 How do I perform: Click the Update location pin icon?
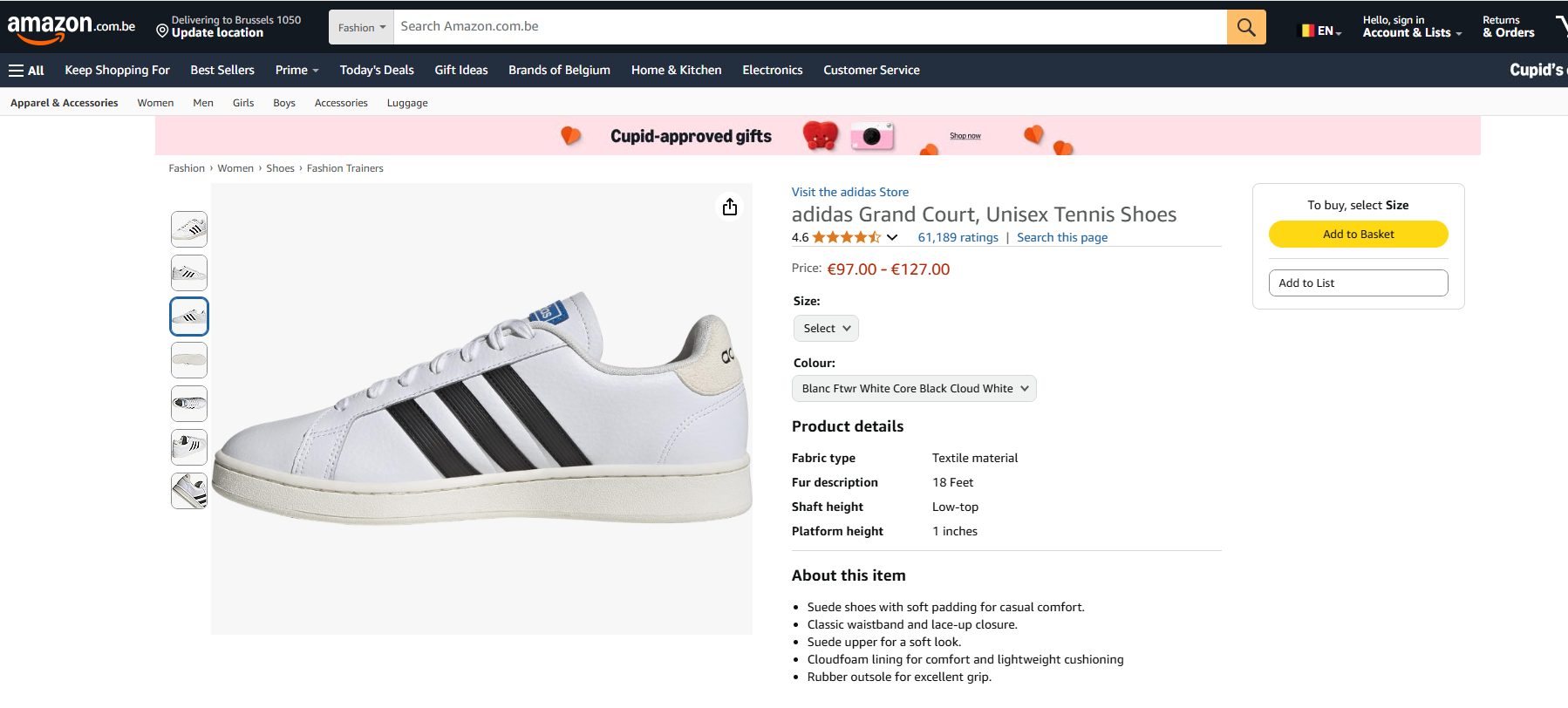(162, 31)
